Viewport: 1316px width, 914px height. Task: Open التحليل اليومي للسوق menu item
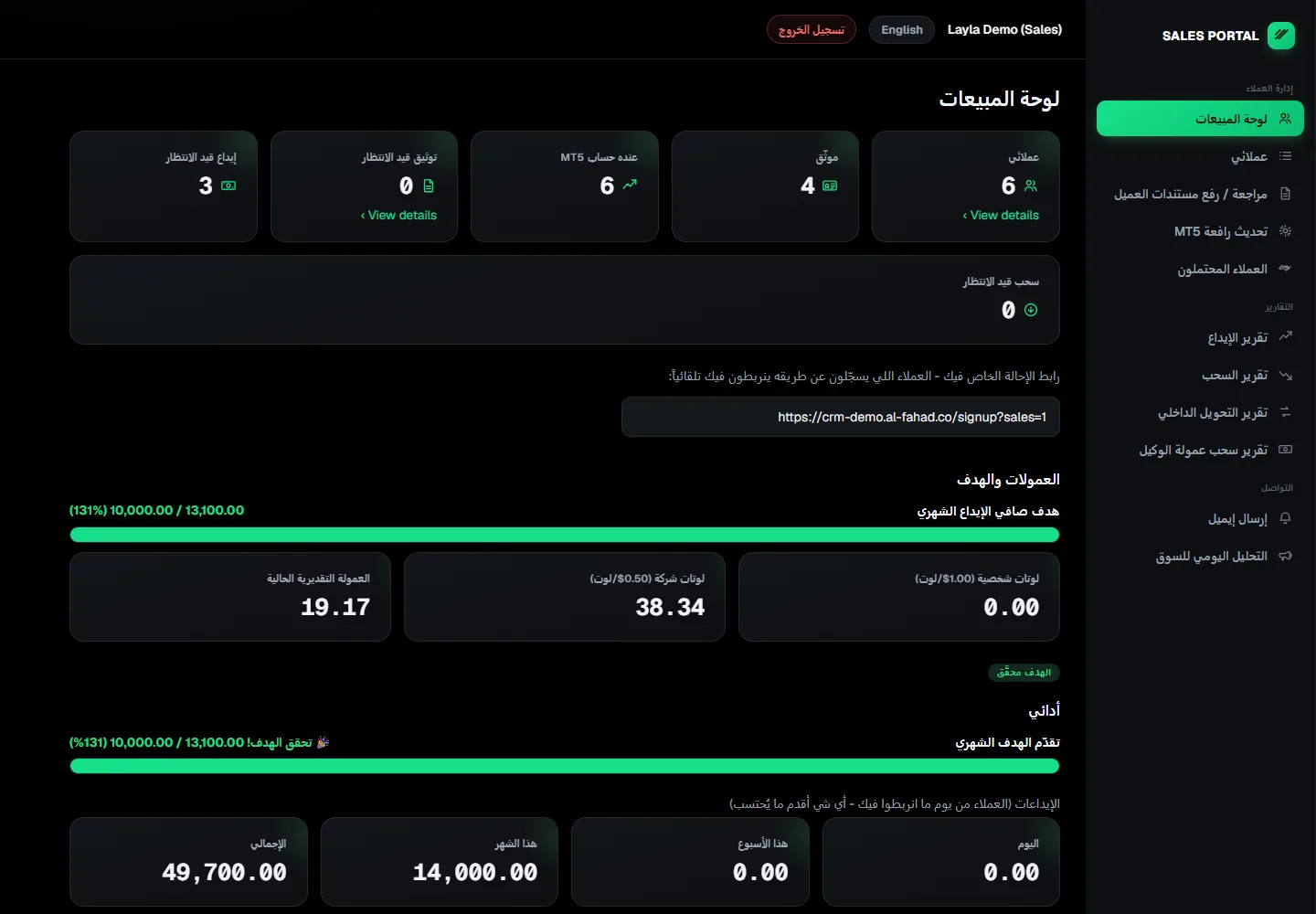(1200, 556)
